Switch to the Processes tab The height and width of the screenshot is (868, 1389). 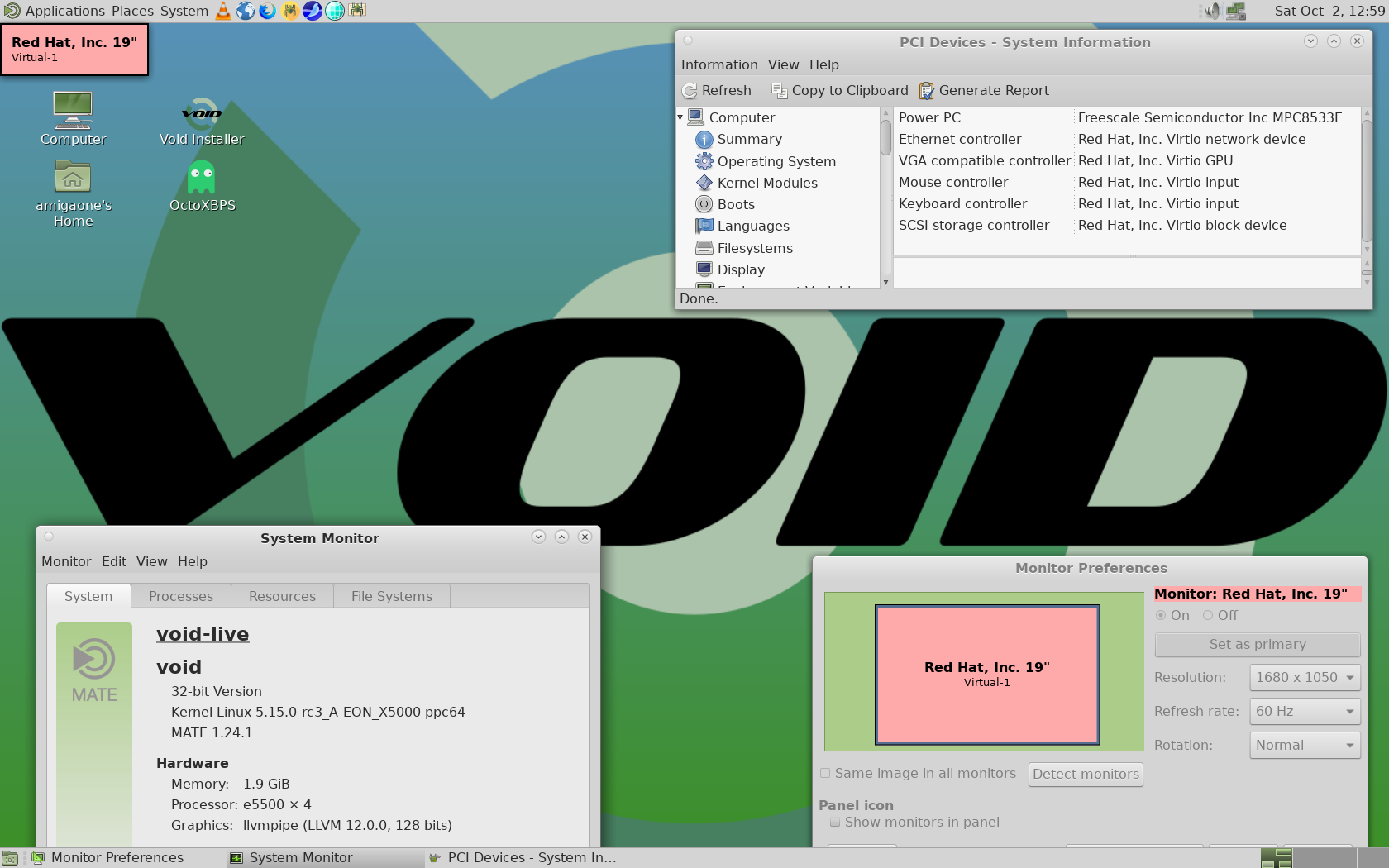(181, 597)
